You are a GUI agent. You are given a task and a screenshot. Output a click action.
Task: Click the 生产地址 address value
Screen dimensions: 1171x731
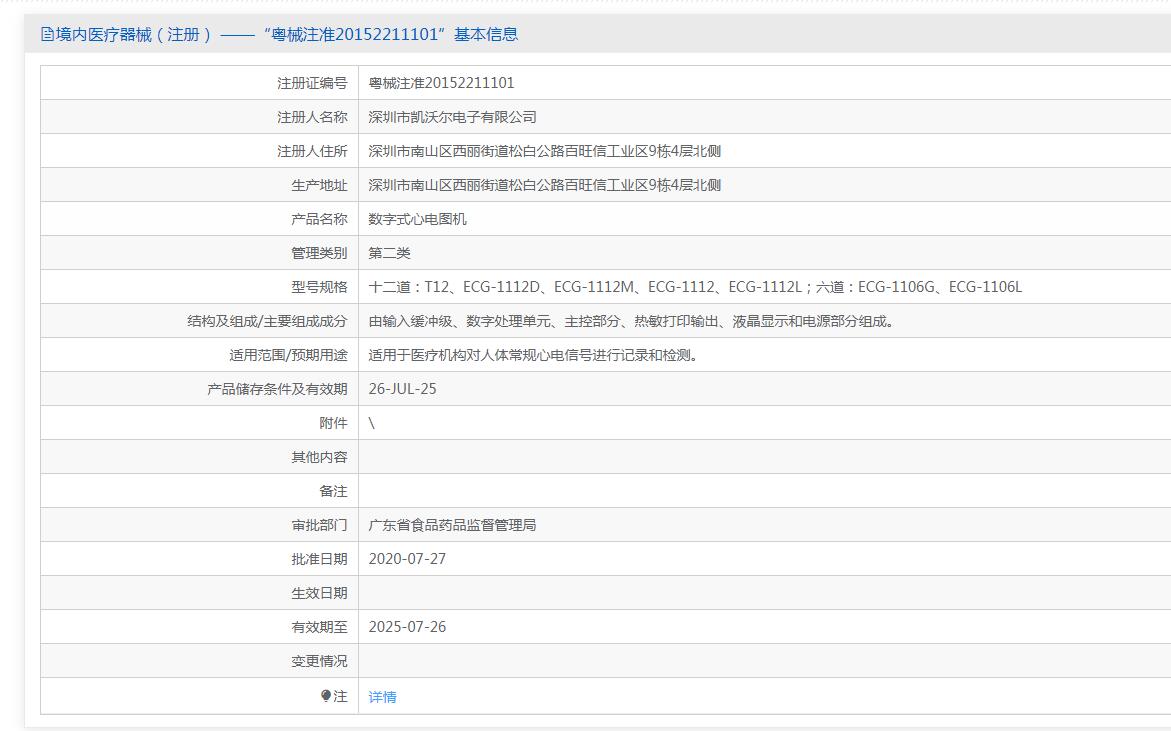click(544, 185)
